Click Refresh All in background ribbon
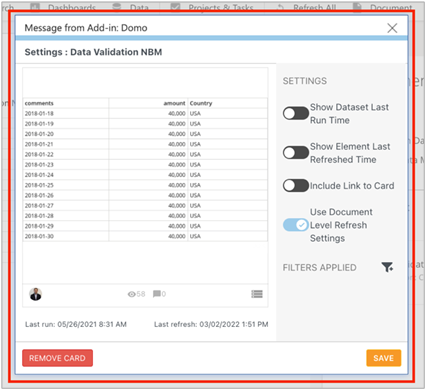 click(x=306, y=7)
